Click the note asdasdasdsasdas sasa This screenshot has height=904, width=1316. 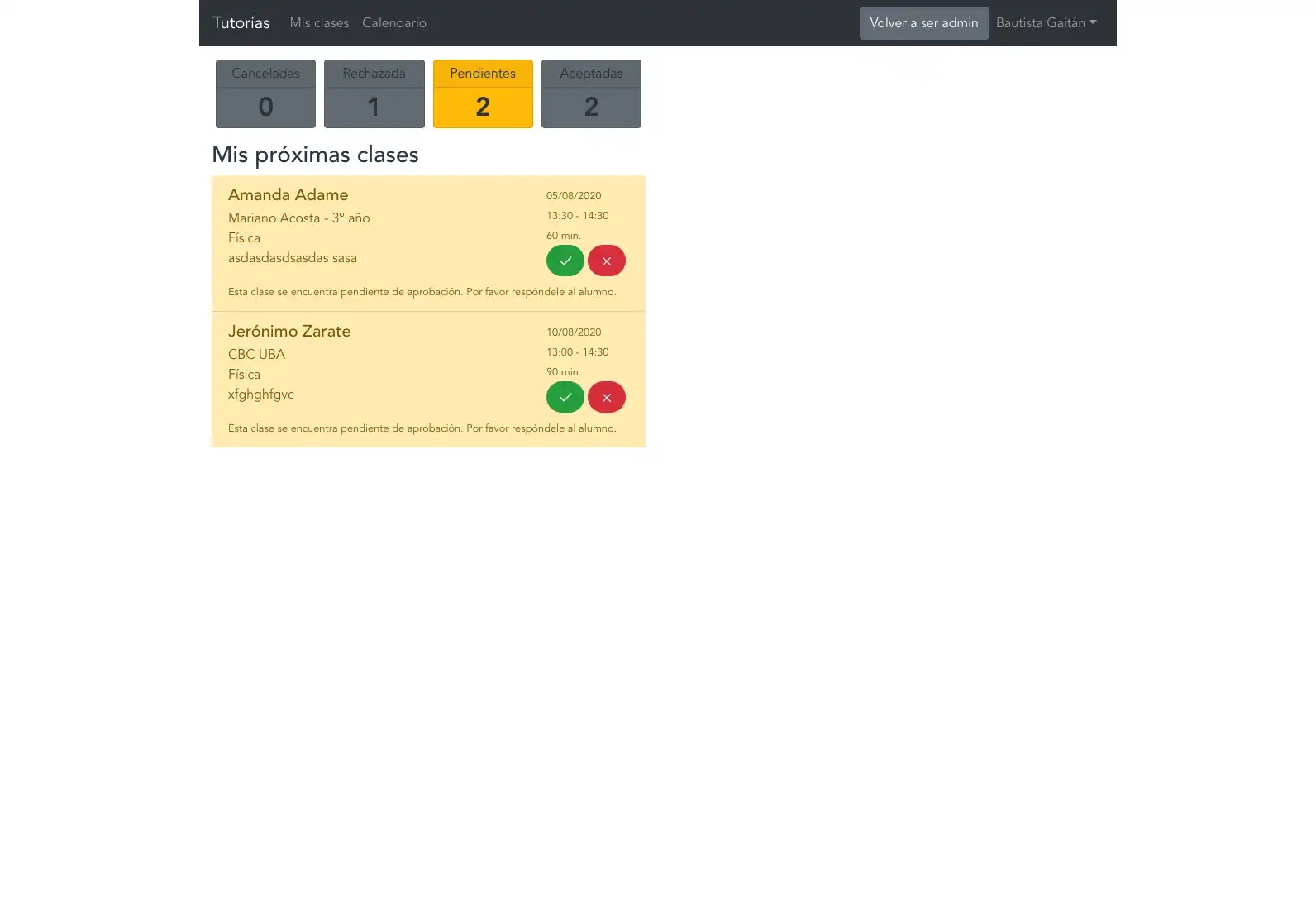(293, 258)
